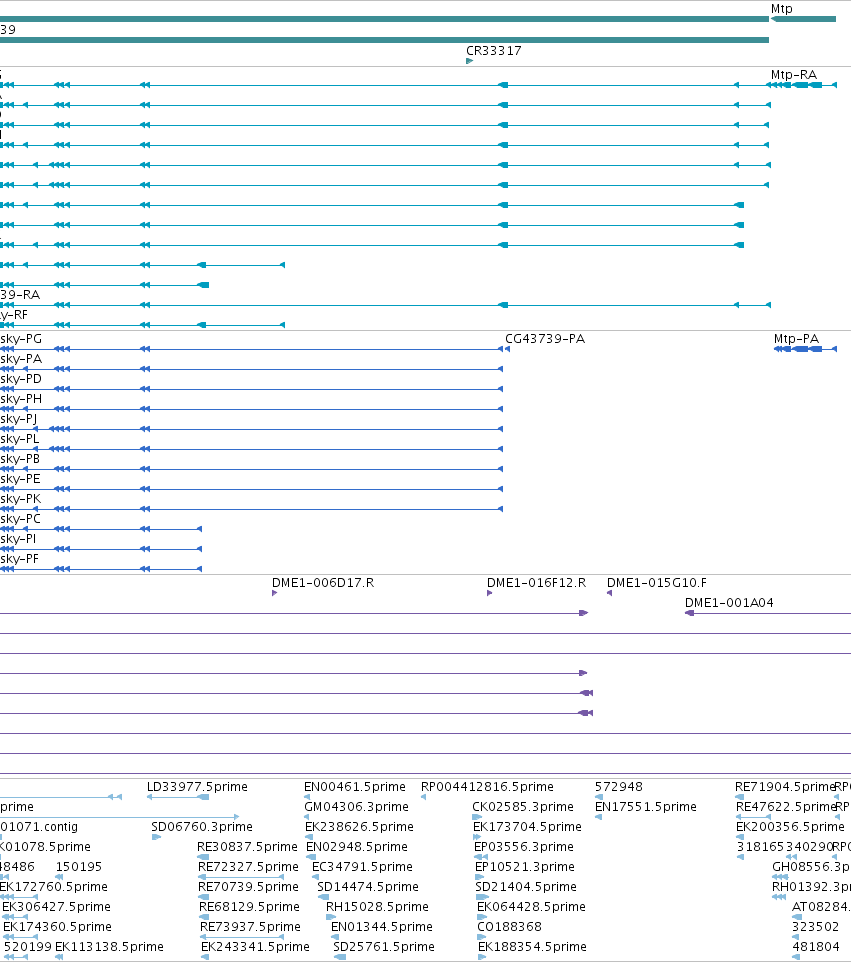
Task: Select the SD14474.5prime label
Action: click(x=368, y=887)
